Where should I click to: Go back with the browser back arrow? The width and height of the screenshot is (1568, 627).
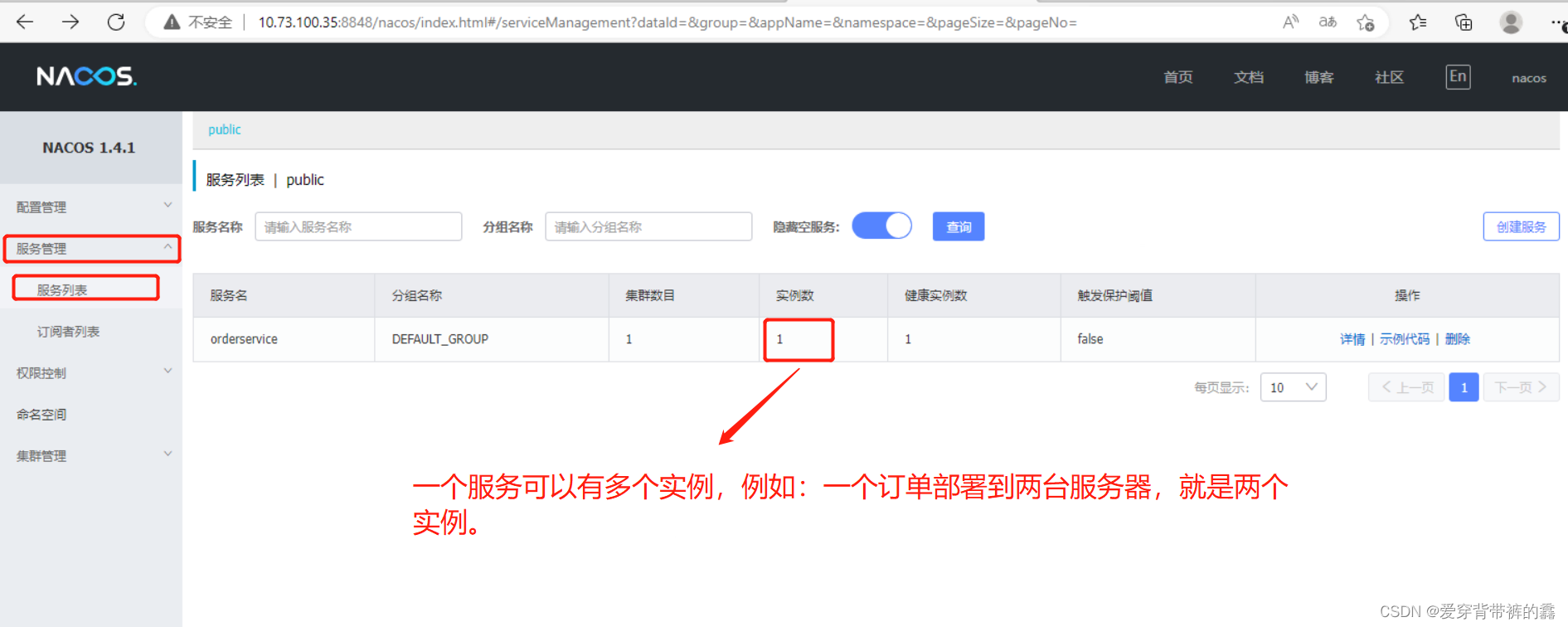click(x=25, y=22)
